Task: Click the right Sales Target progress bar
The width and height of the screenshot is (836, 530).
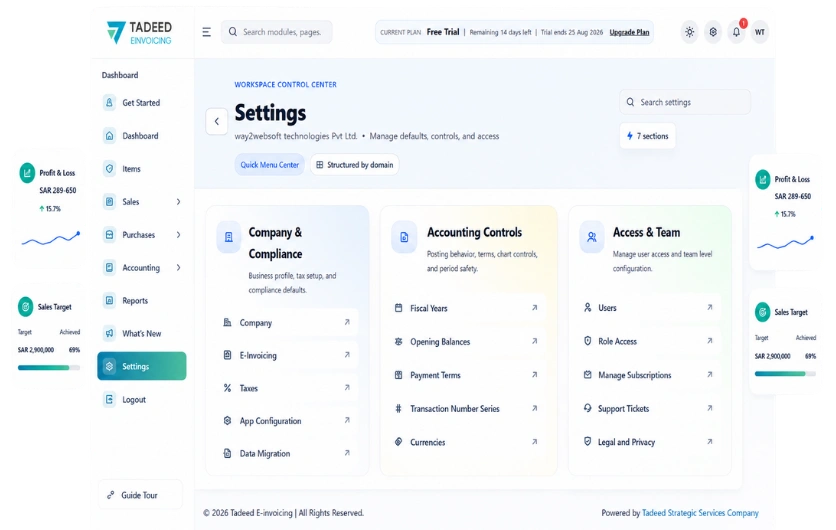Action: [x=785, y=374]
